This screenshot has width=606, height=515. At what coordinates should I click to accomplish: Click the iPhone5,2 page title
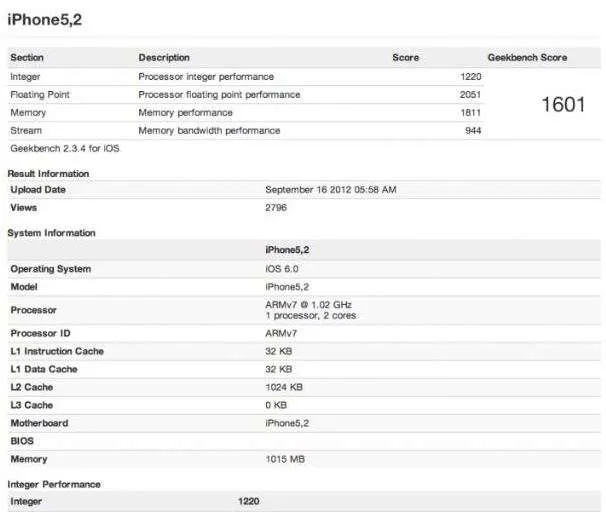point(45,19)
